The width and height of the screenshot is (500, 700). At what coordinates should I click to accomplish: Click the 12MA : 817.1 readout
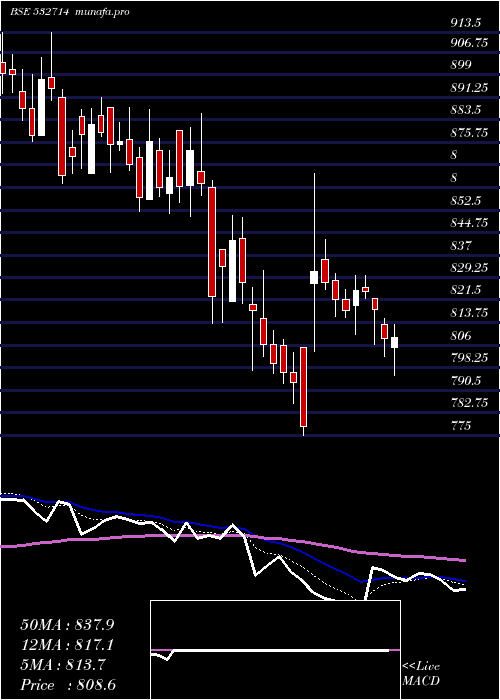[67, 645]
